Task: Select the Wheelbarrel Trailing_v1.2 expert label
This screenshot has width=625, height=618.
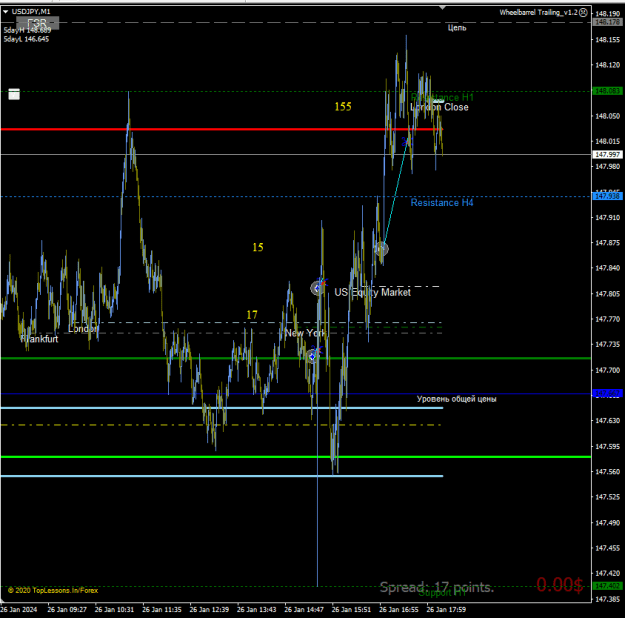Action: click(x=538, y=12)
